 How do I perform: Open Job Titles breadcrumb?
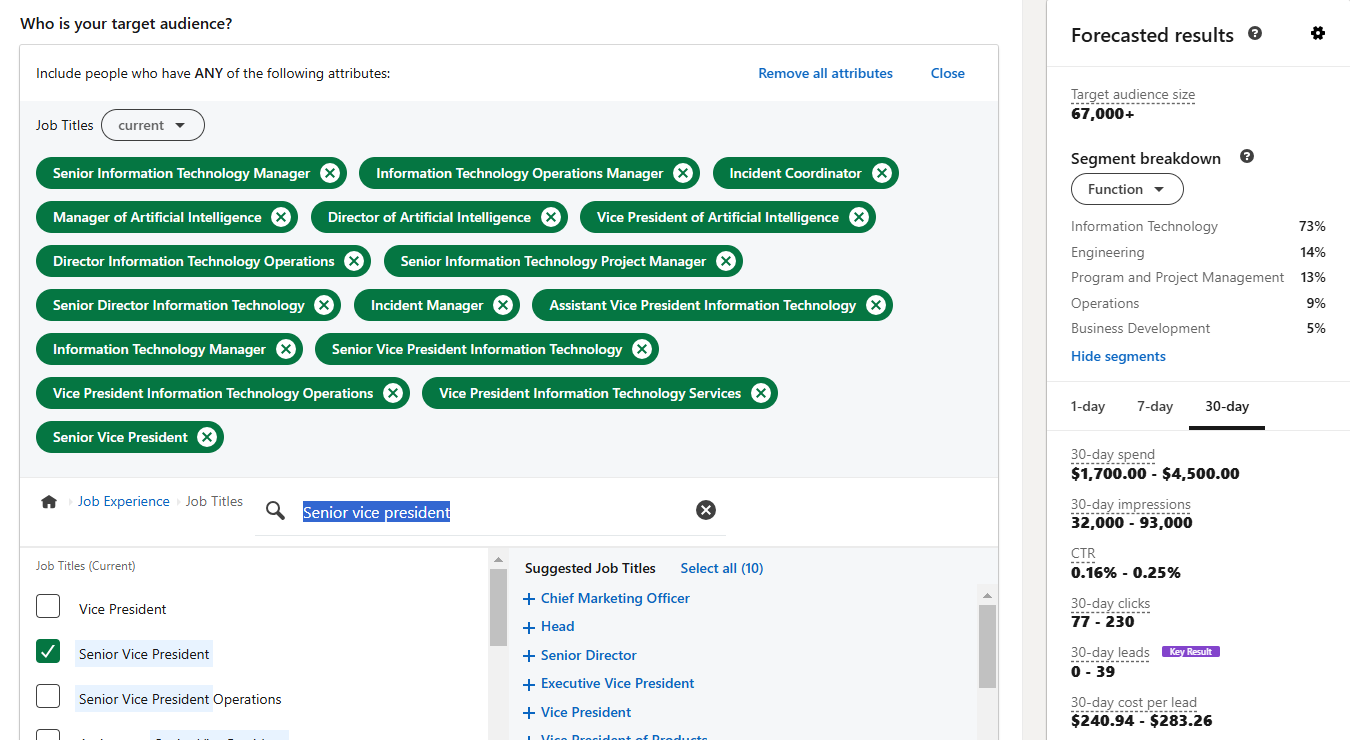coord(214,502)
